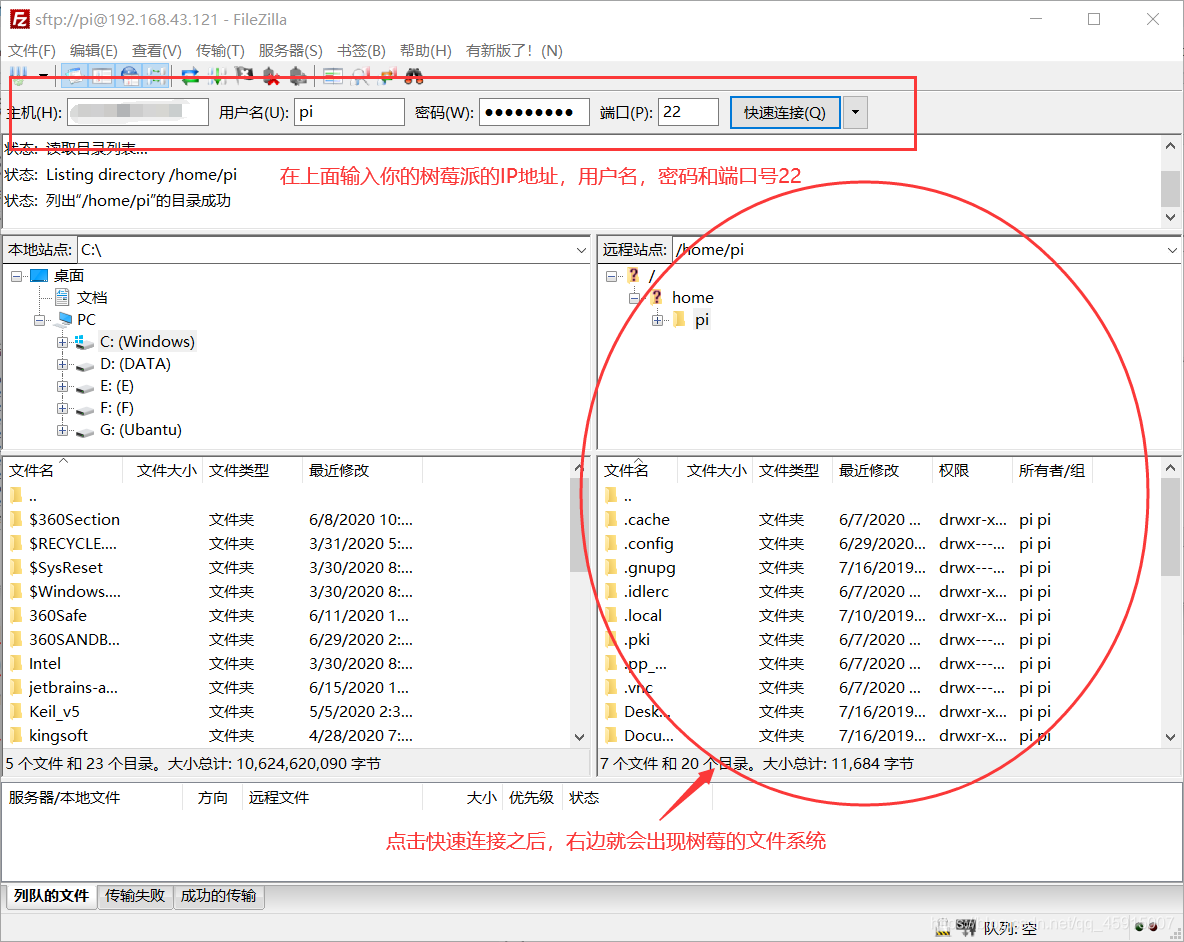The image size is (1184, 942).
Task: Switch to the 列队的文件 tab
Action: (51, 896)
